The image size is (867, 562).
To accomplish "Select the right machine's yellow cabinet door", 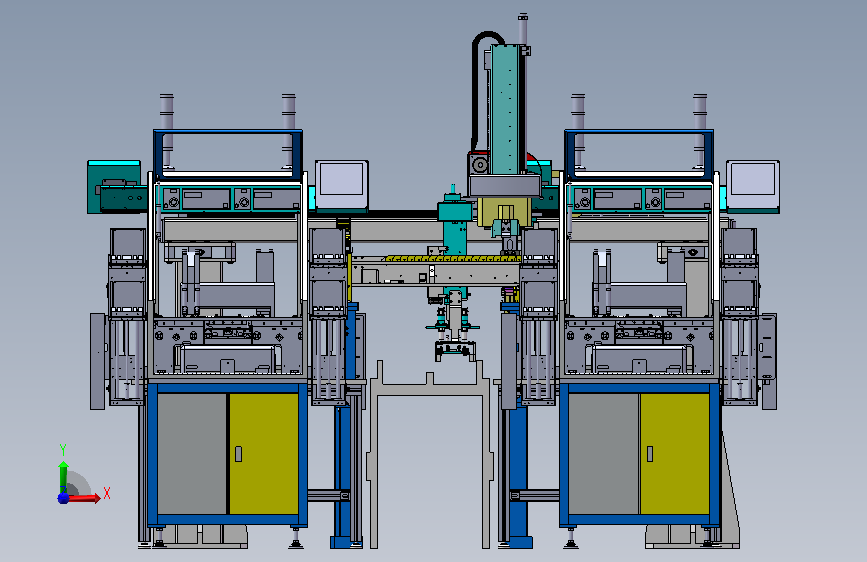I will click(675, 454).
